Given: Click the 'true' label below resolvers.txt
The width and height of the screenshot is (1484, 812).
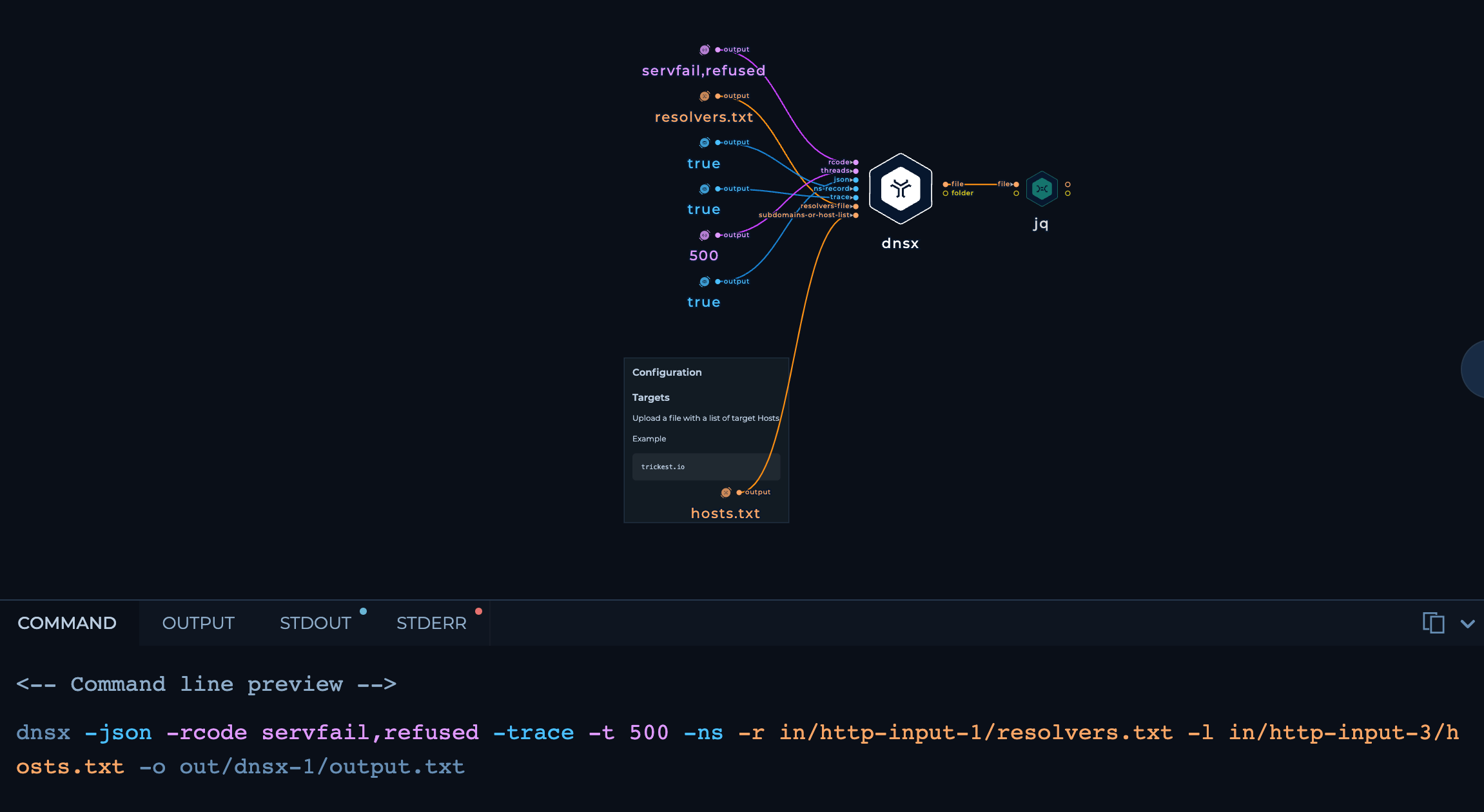Looking at the screenshot, I should point(704,164).
